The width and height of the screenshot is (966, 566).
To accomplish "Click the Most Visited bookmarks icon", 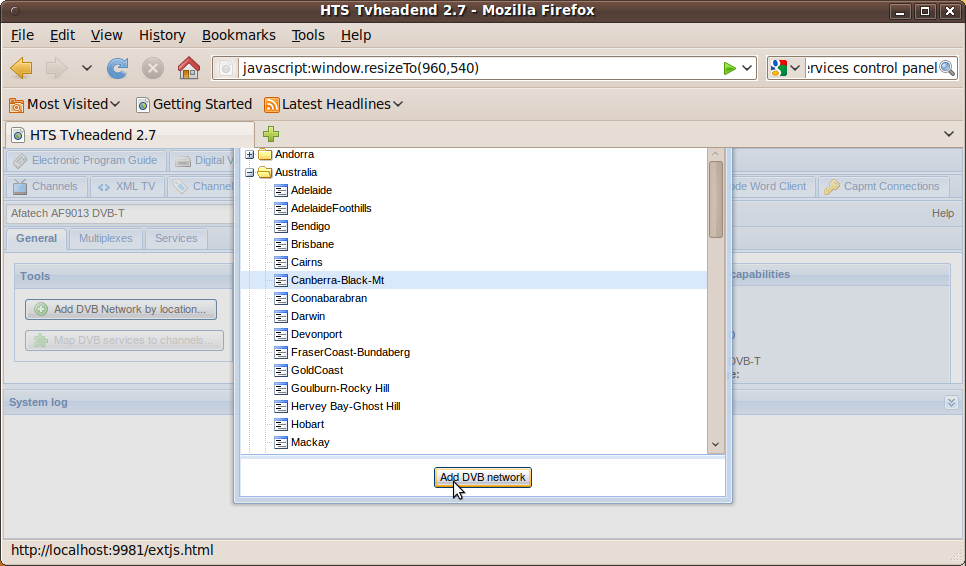I will coord(17,105).
